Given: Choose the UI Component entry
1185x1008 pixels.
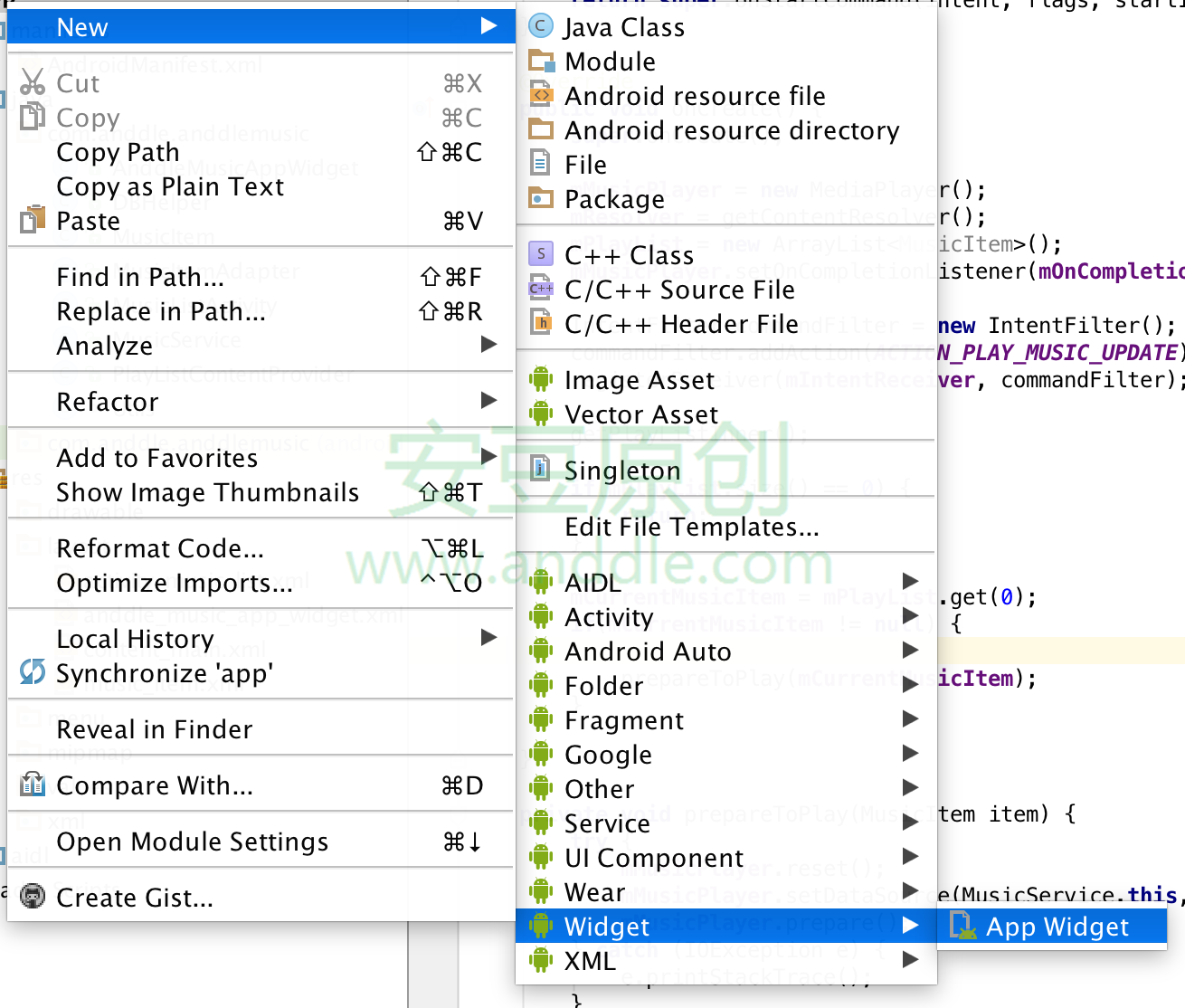Looking at the screenshot, I should tap(726, 858).
